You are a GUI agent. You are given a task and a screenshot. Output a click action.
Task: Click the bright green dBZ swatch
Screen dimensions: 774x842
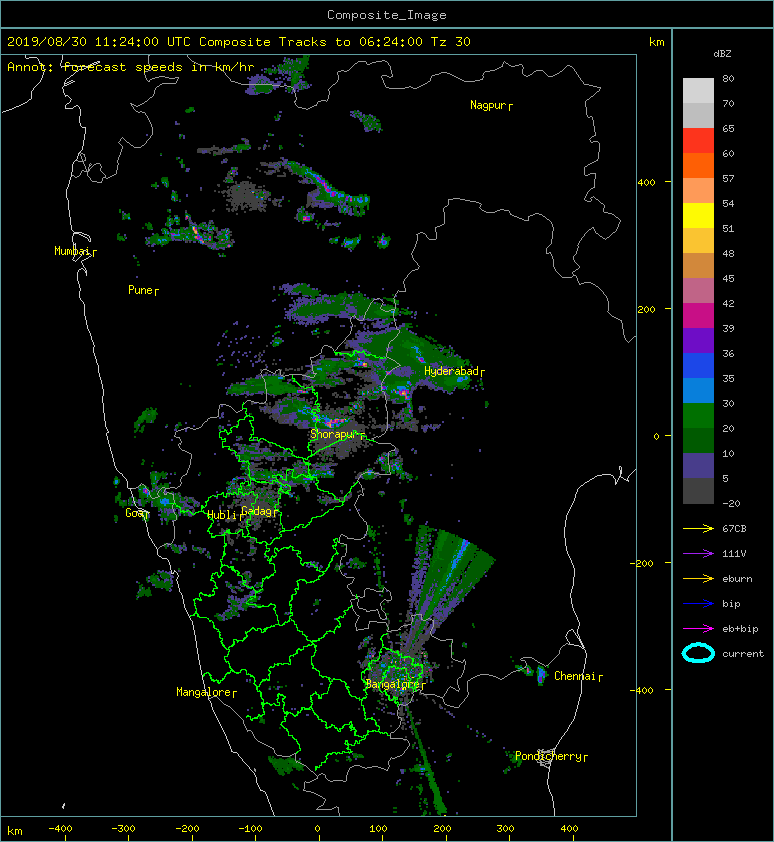(698, 415)
